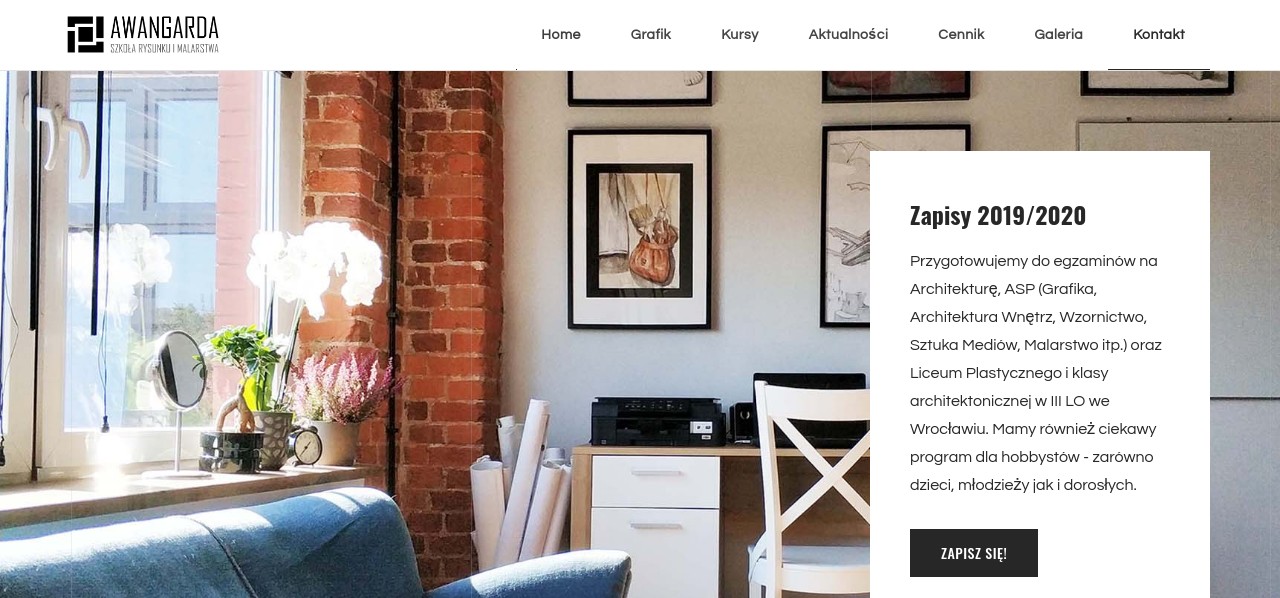Click the Awangarda square logo icon
Screen dimensions: 1280x598
click(x=85, y=34)
